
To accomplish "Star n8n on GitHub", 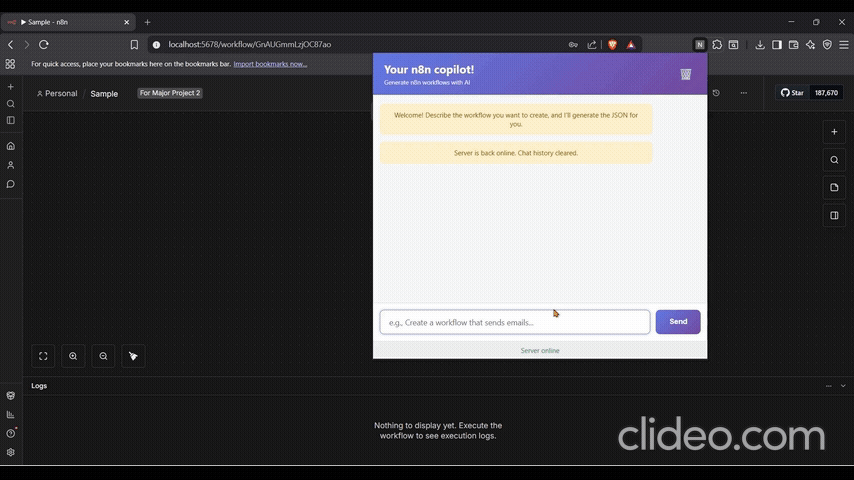I will [792, 93].
